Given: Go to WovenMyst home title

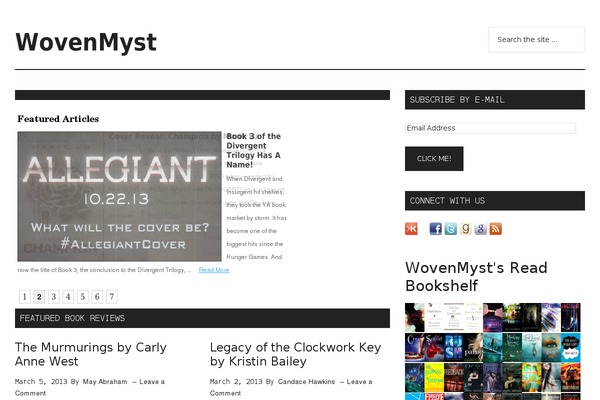Looking at the screenshot, I should click(x=86, y=42).
